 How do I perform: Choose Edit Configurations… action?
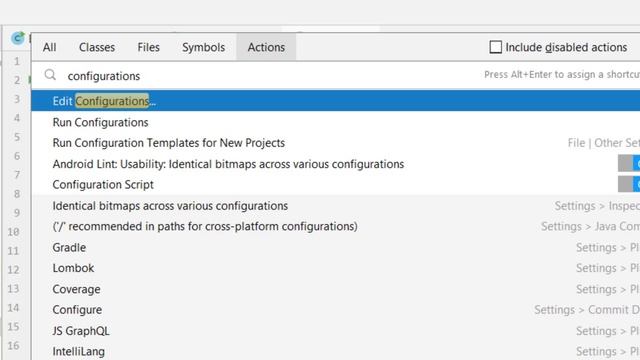[x=336, y=101]
